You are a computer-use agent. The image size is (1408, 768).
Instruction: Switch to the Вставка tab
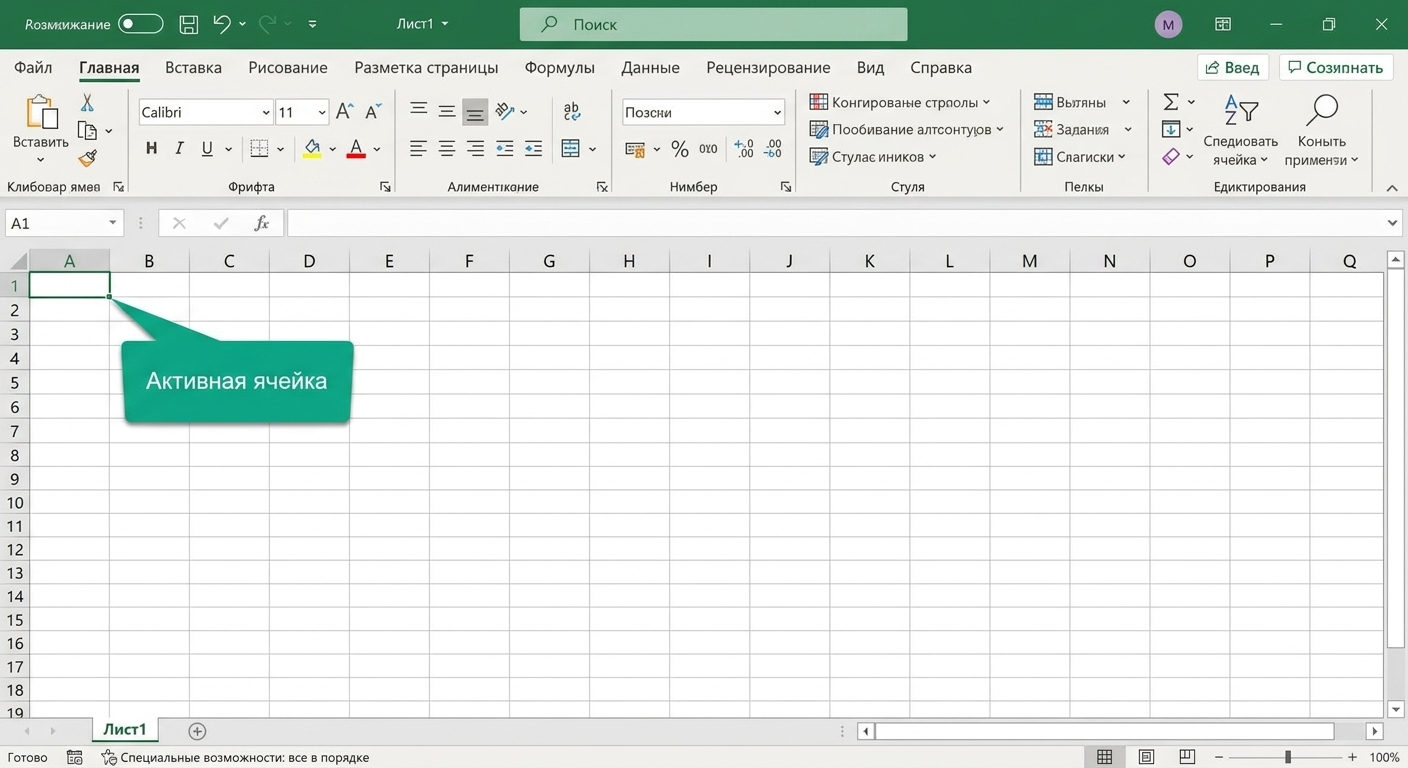pos(193,67)
